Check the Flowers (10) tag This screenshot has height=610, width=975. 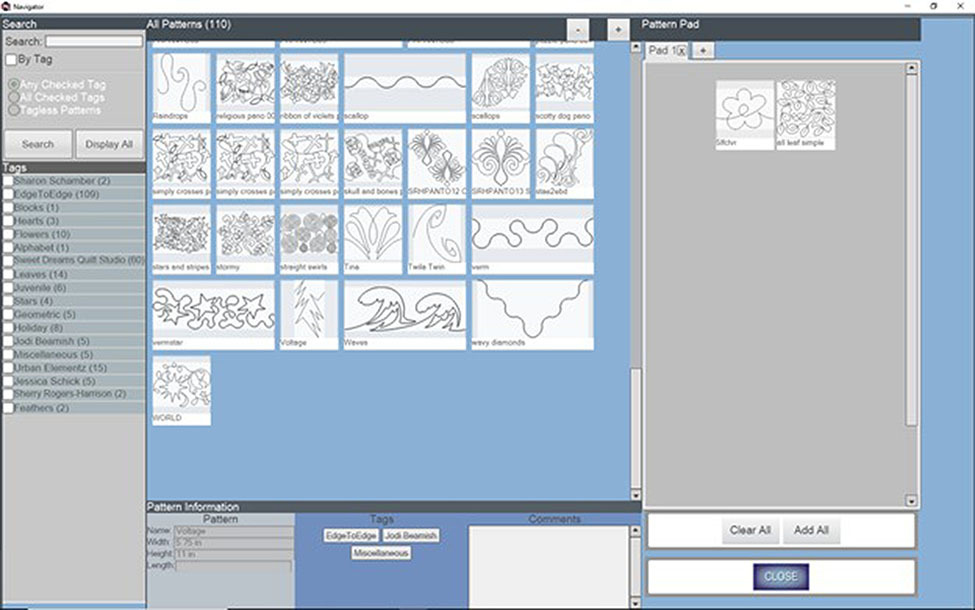[x=8, y=234]
